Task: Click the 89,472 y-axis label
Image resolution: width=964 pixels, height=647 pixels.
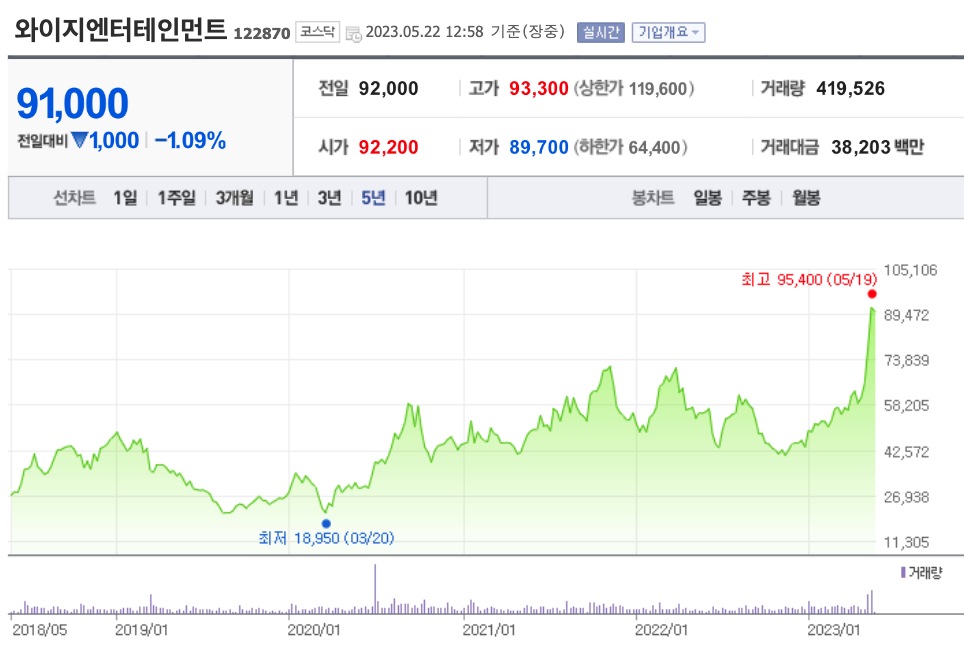Action: click(x=906, y=316)
